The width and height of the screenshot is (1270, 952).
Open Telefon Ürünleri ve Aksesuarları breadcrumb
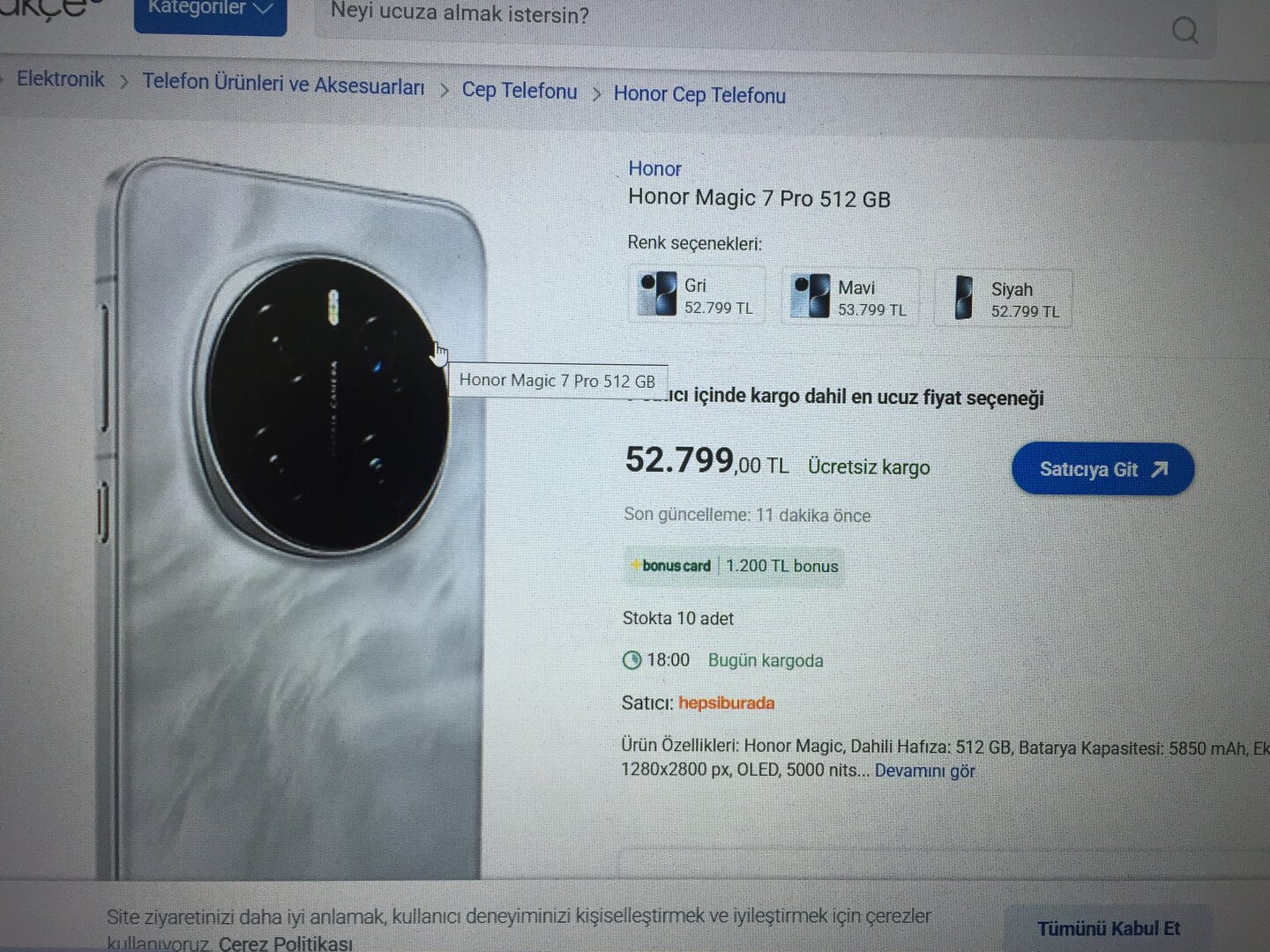[x=283, y=85]
